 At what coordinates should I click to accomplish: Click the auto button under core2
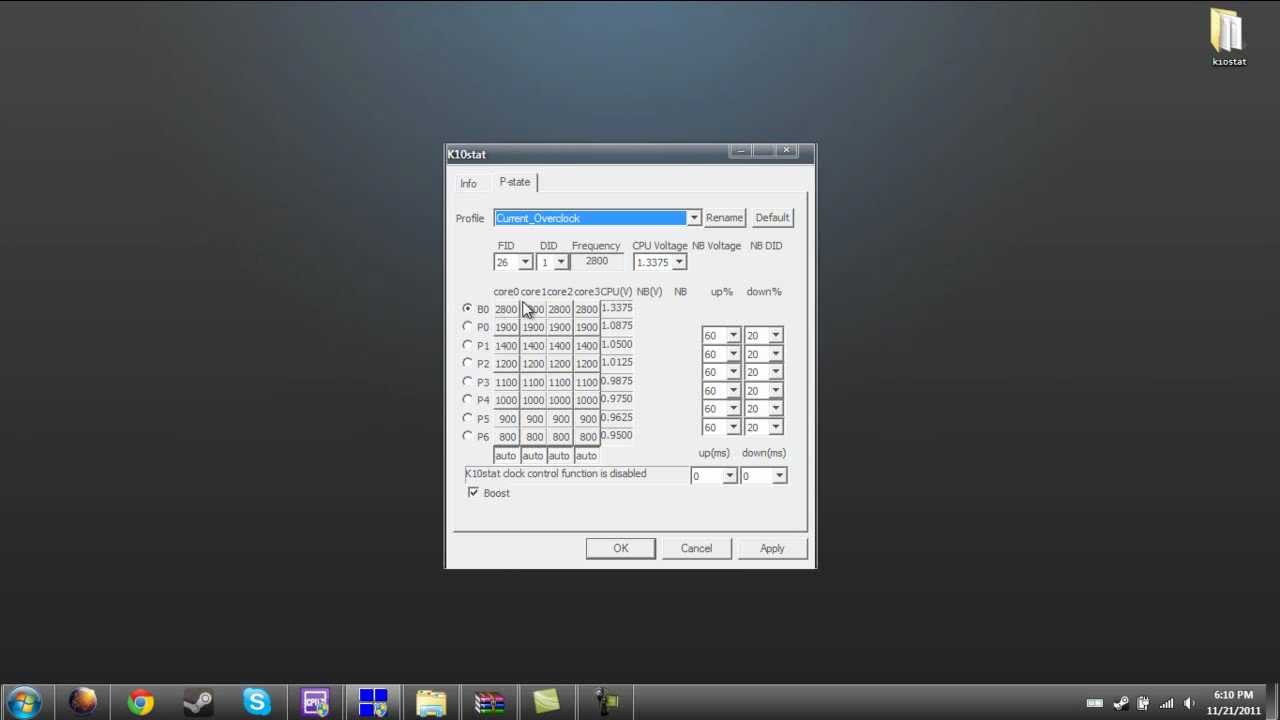tap(559, 455)
